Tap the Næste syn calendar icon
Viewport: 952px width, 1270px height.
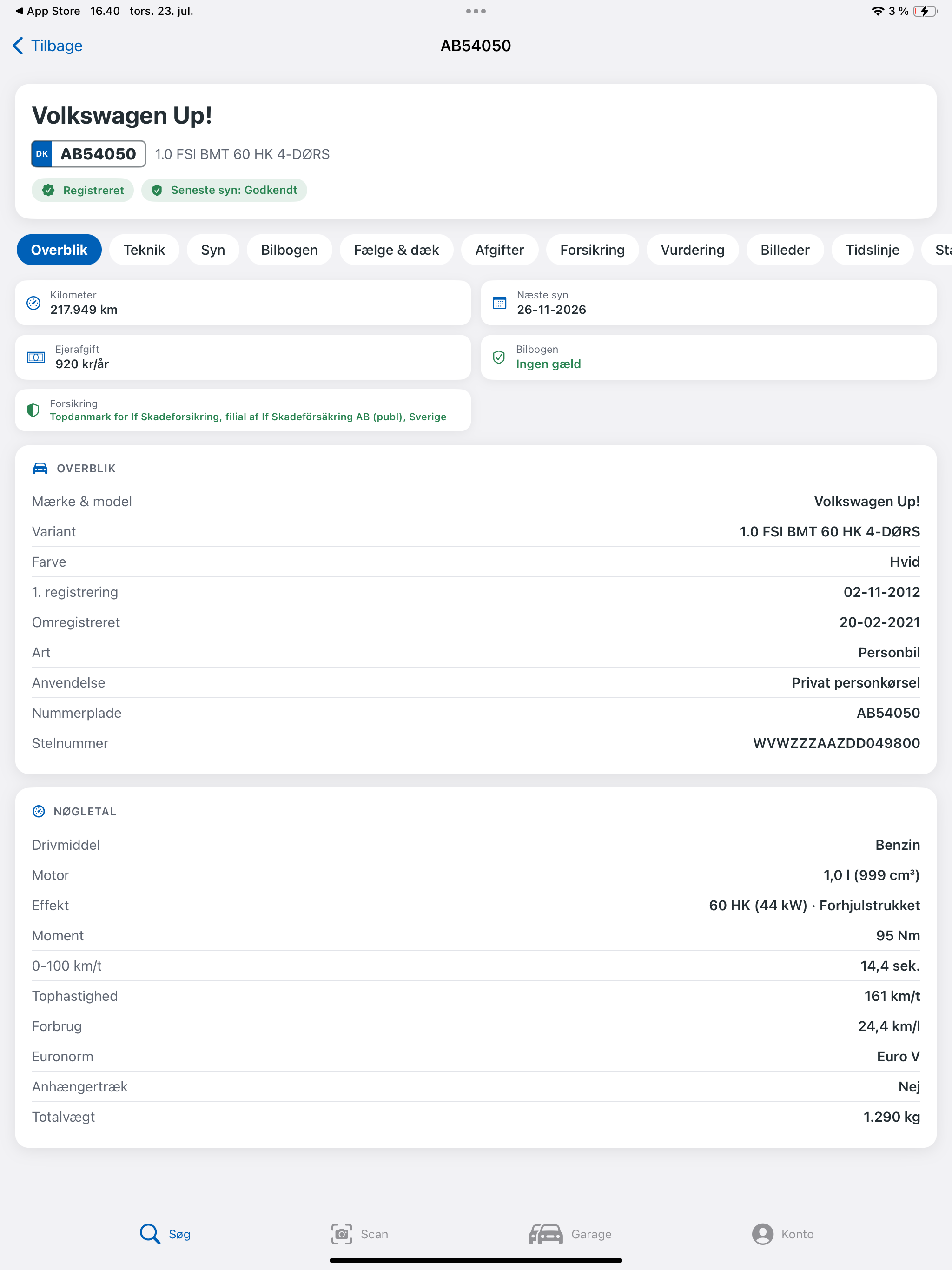click(x=500, y=303)
